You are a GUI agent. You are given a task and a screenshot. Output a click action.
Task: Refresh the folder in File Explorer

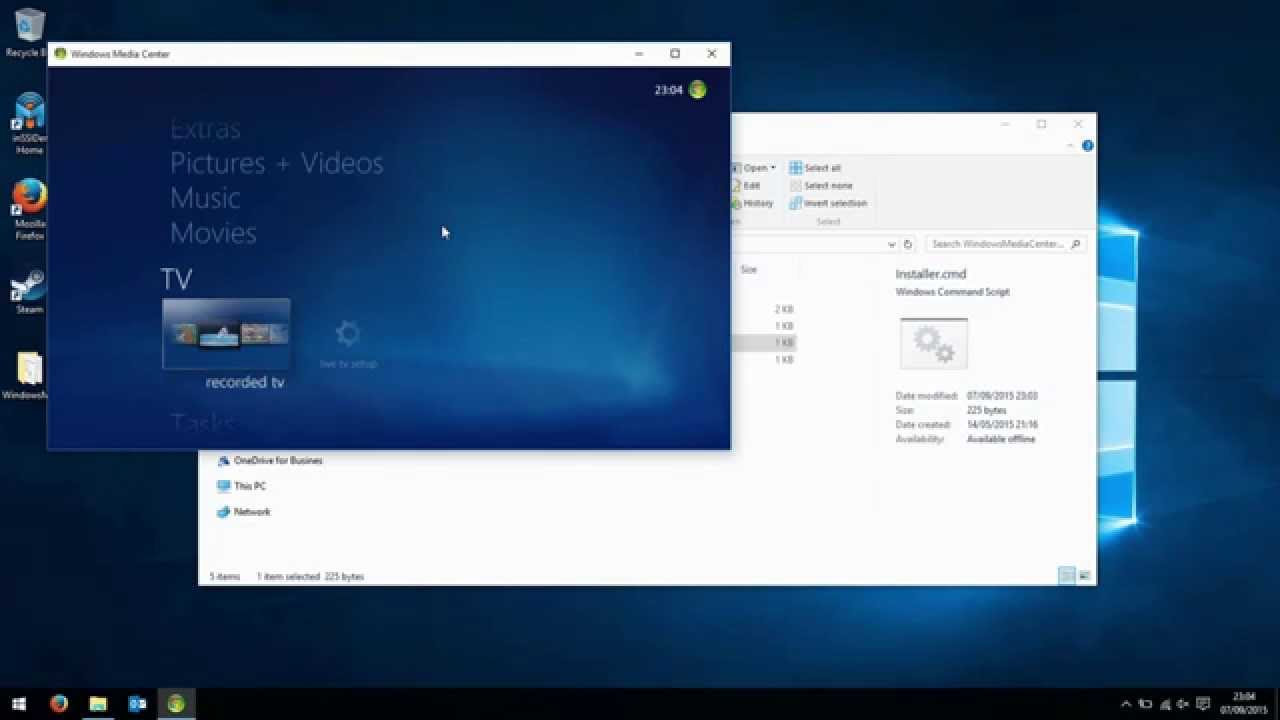(908, 244)
